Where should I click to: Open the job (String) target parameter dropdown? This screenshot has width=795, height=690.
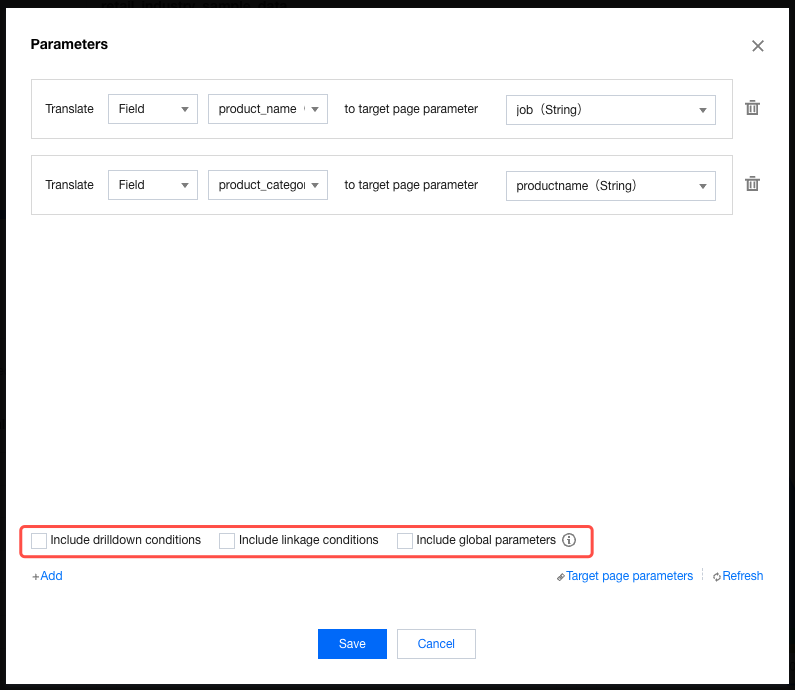[610, 110]
